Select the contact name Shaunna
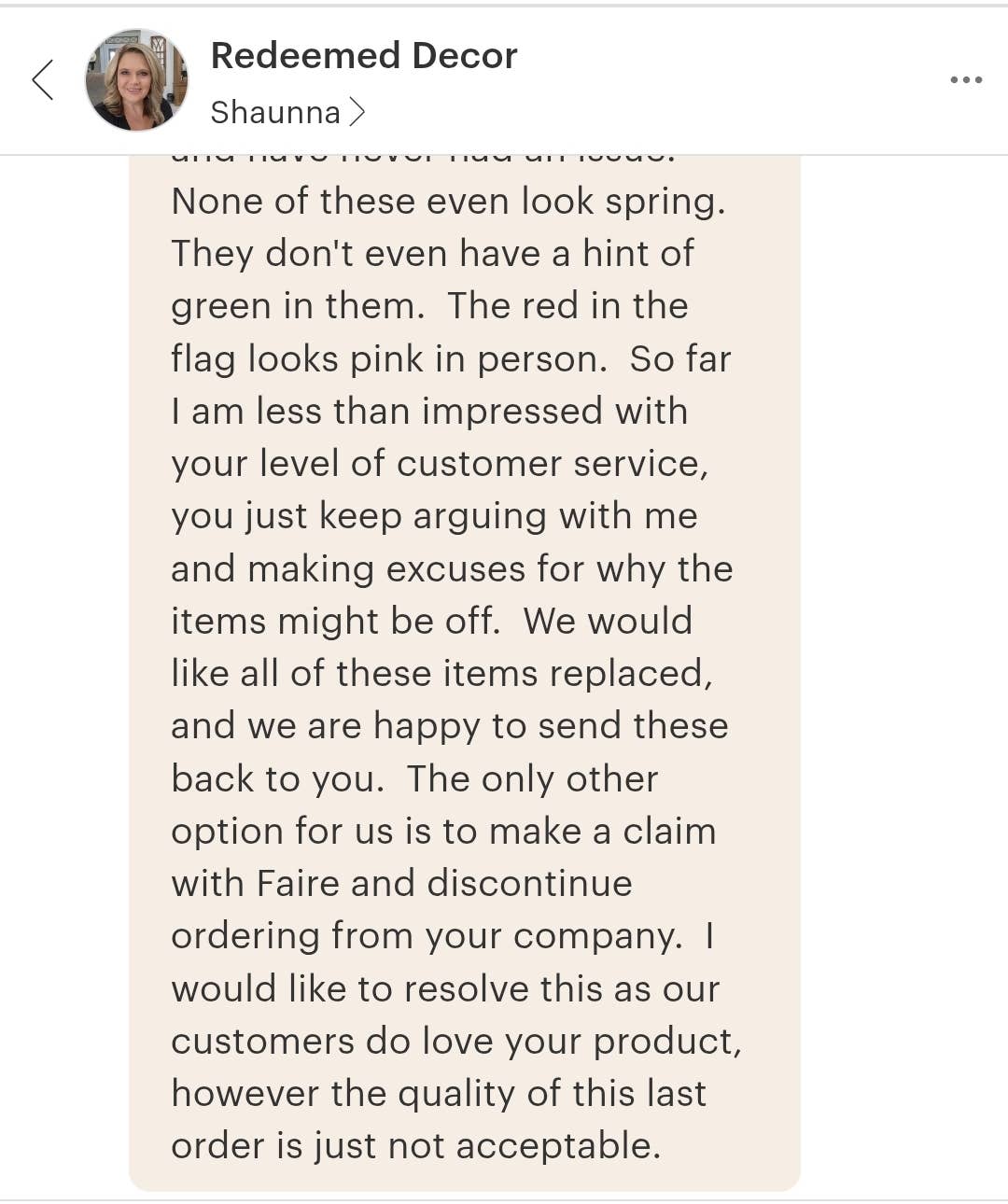The image size is (1008, 1204). (275, 113)
